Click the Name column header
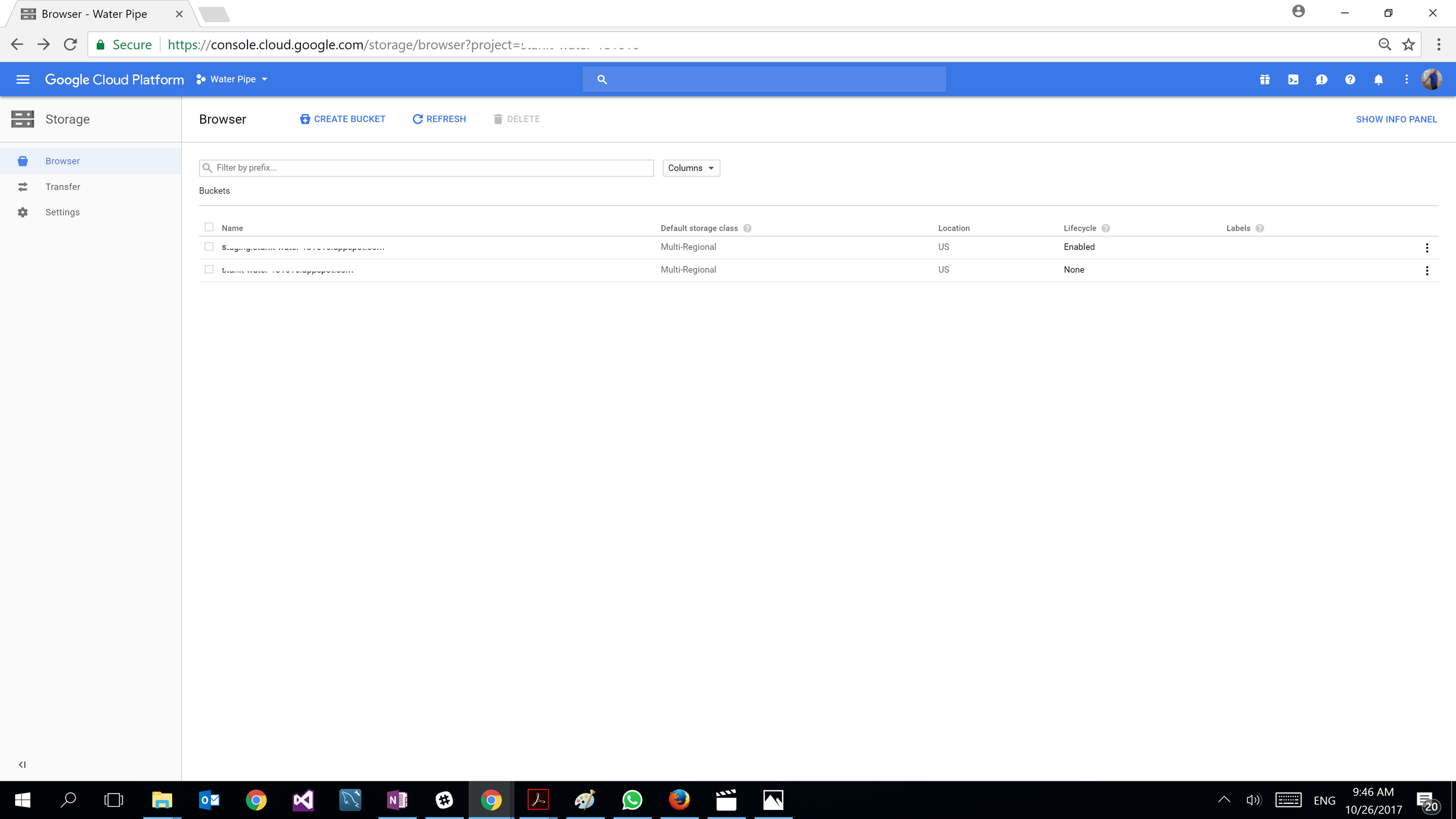Viewport: 1456px width, 819px height. [232, 228]
